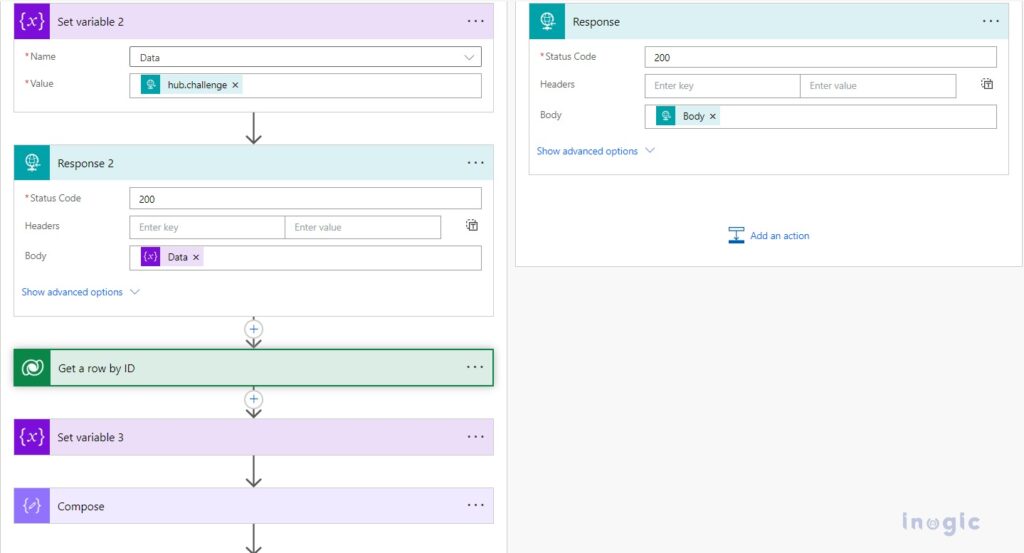Viewport: 1024px width, 553px height.
Task: Click the Response Status Code field
Action: pos(820,58)
